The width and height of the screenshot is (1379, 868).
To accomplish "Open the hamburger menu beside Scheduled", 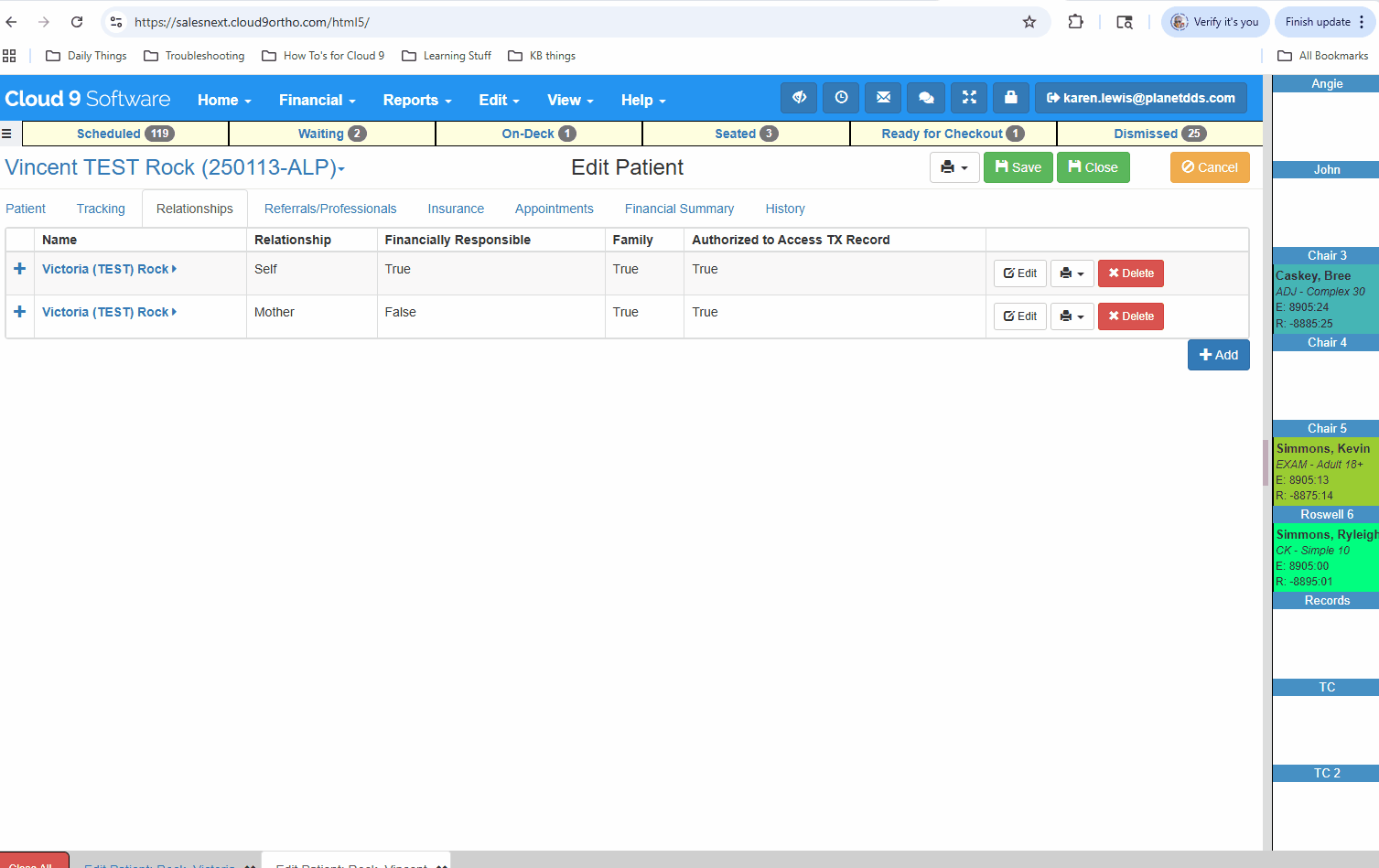I will point(6,134).
